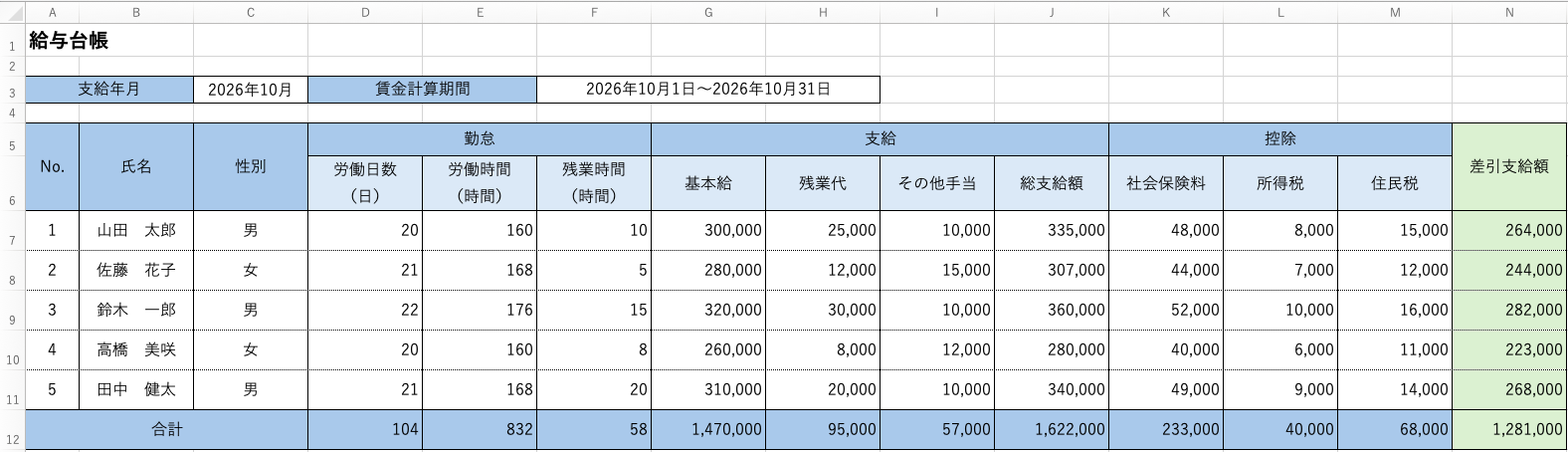Select the total basic salary 1,470,000
The width and height of the screenshot is (1568, 452).
tap(708, 430)
